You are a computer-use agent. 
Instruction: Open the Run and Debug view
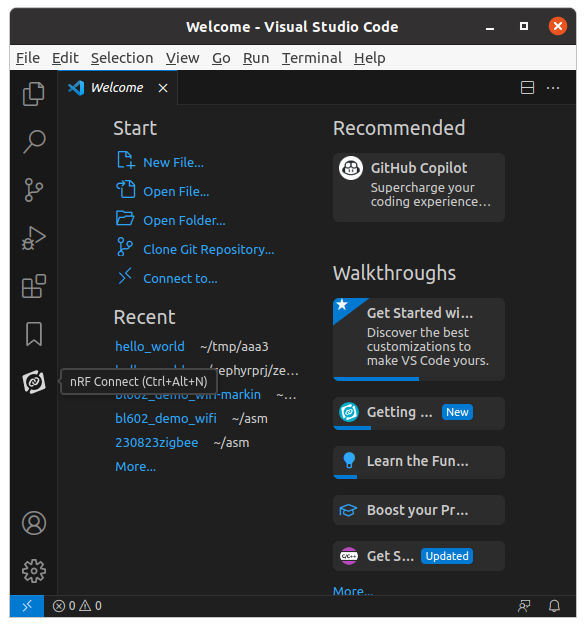[x=34, y=238]
